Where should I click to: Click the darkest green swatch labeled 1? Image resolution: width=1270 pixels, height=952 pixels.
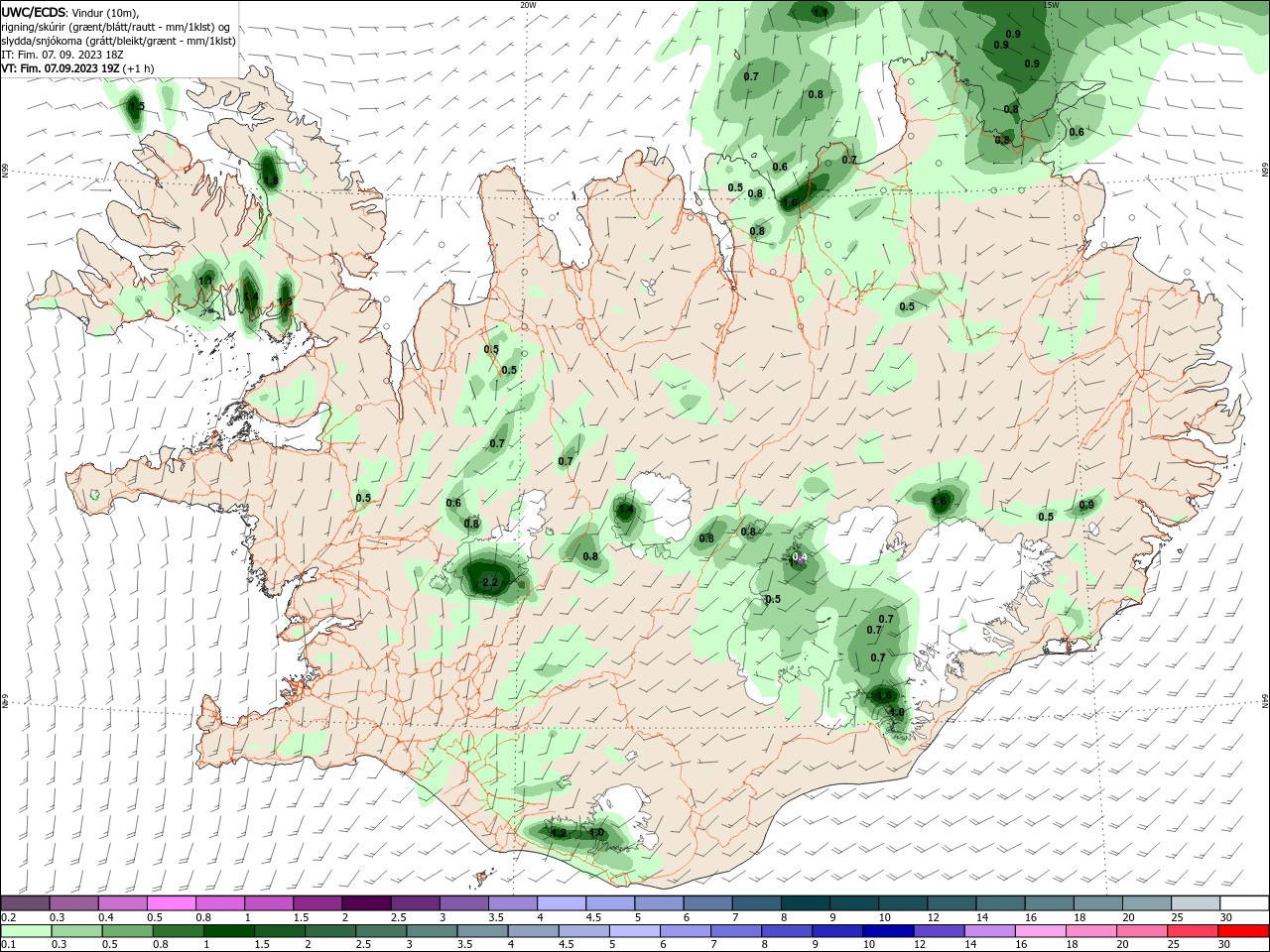(230, 932)
